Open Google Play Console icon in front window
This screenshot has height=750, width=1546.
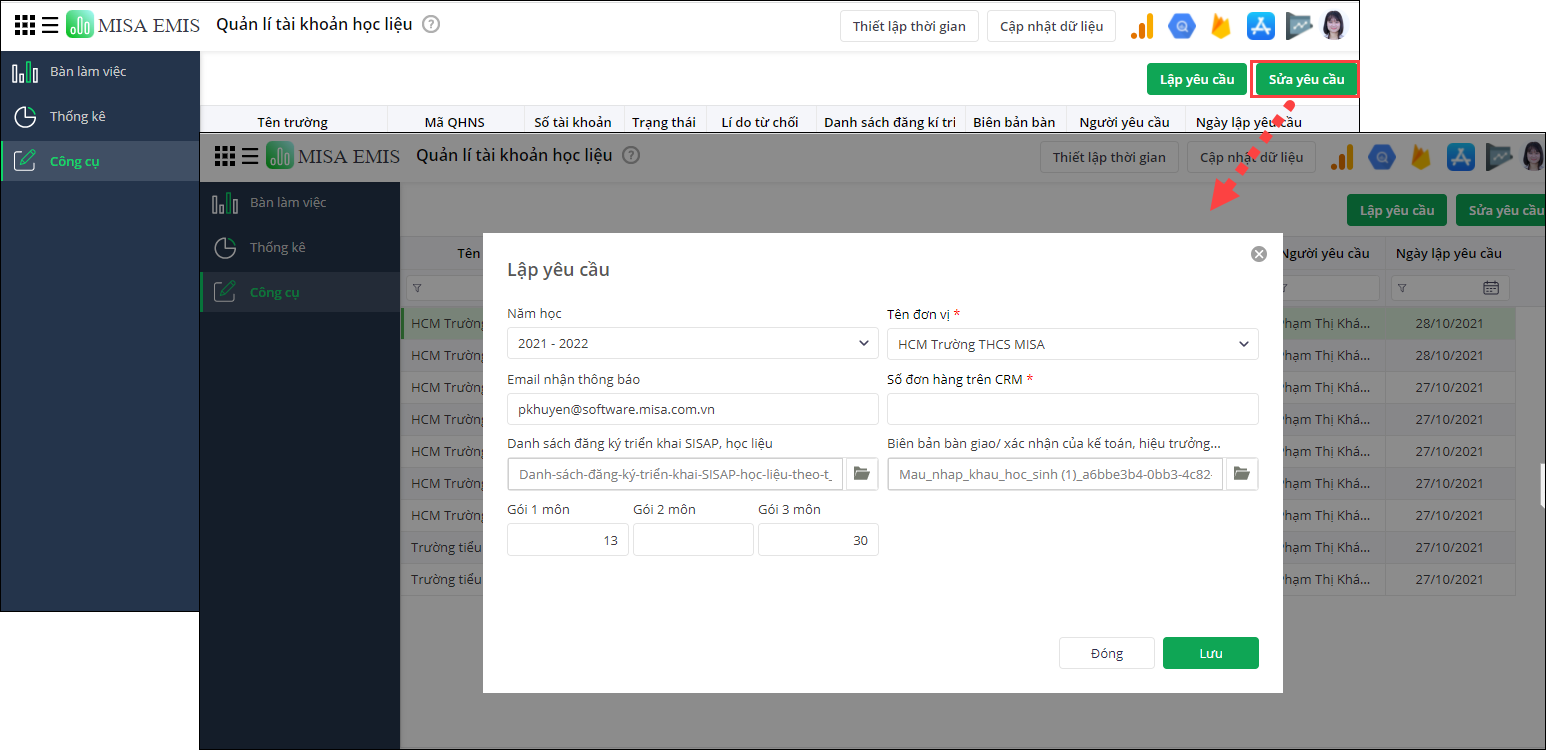(1499, 157)
